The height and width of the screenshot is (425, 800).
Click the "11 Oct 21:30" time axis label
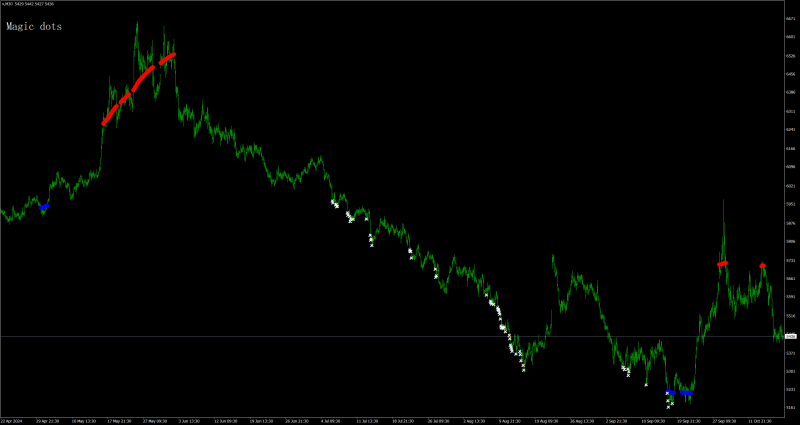[758, 421]
